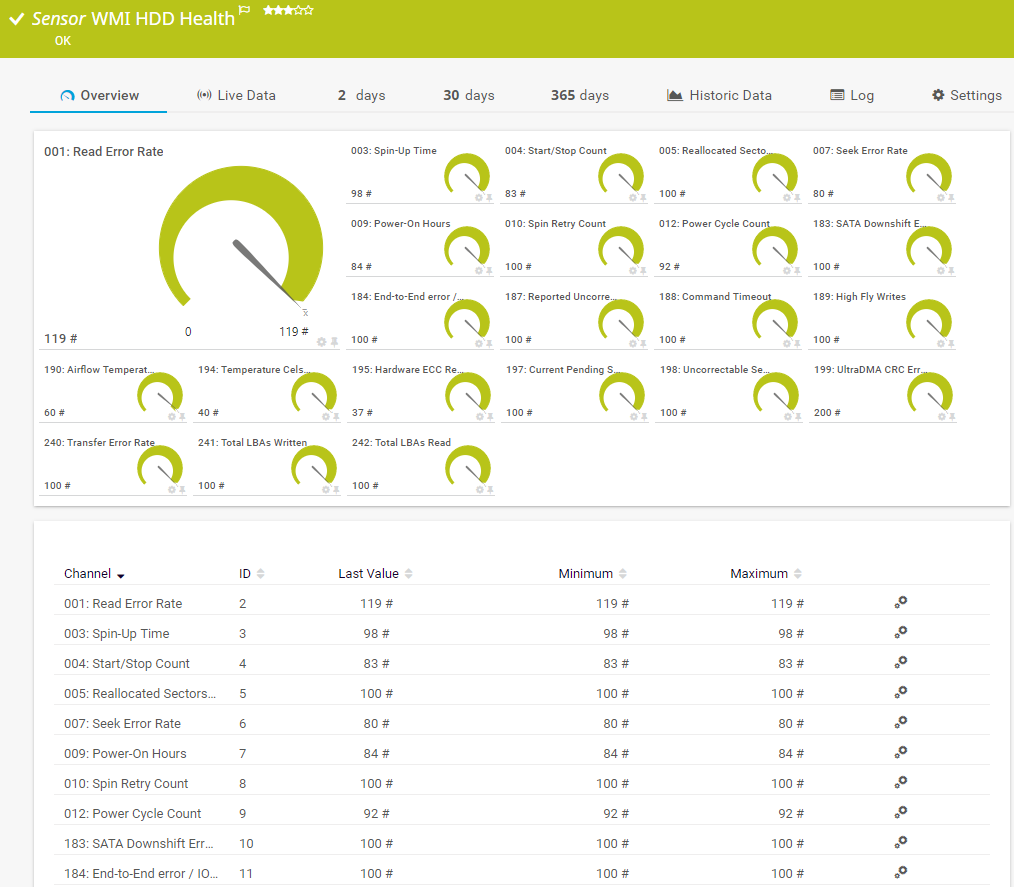Open channel settings for 001: Read Error Rate row
This screenshot has height=887, width=1014.
[900, 602]
